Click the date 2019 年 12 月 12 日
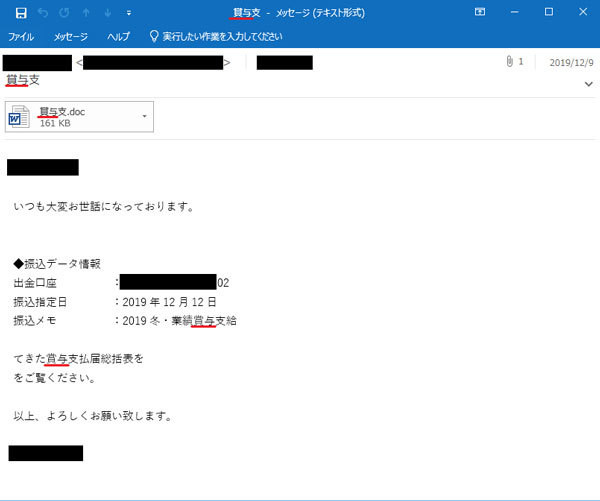600x501 pixels. 170,302
